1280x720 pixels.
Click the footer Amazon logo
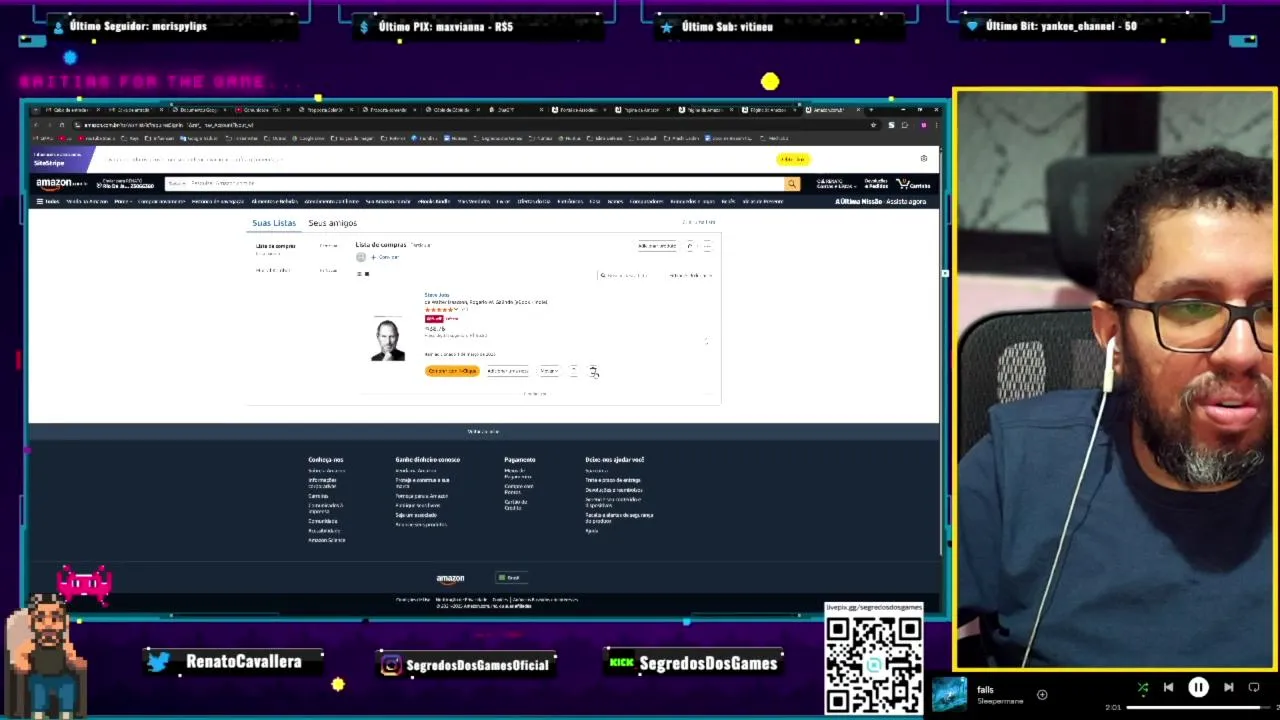450,578
